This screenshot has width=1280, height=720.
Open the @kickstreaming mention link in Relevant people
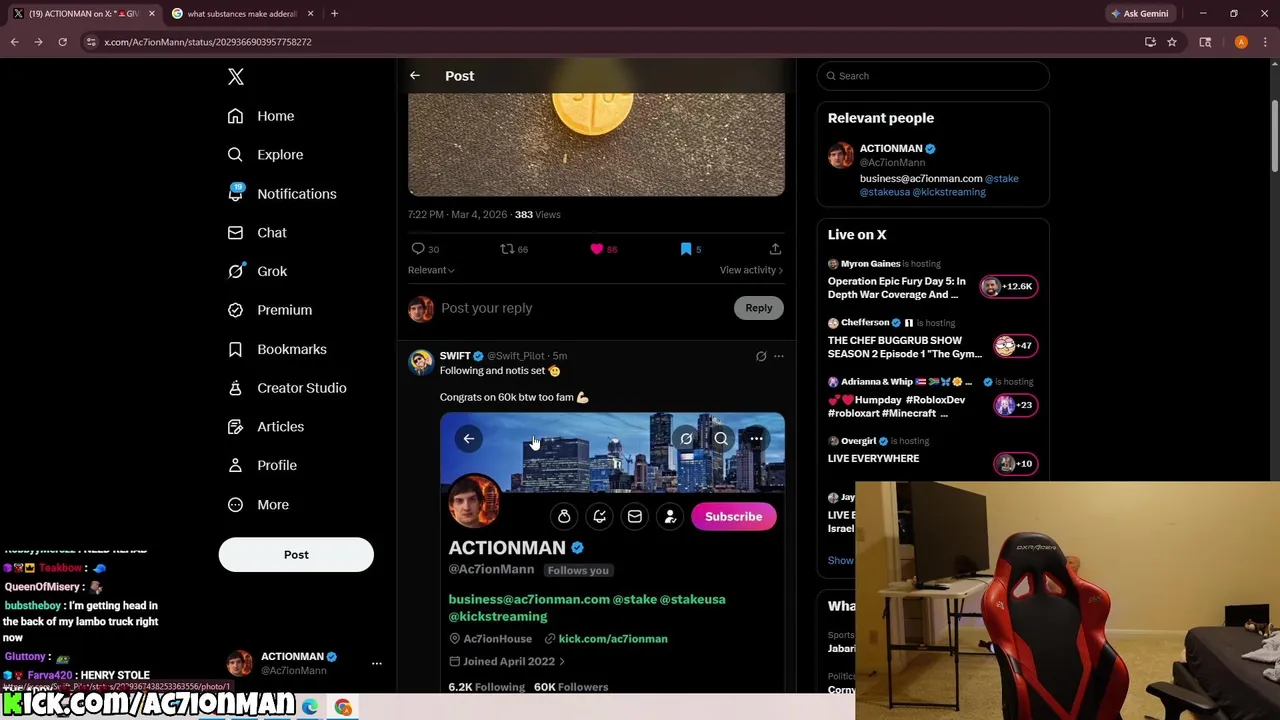click(x=949, y=192)
